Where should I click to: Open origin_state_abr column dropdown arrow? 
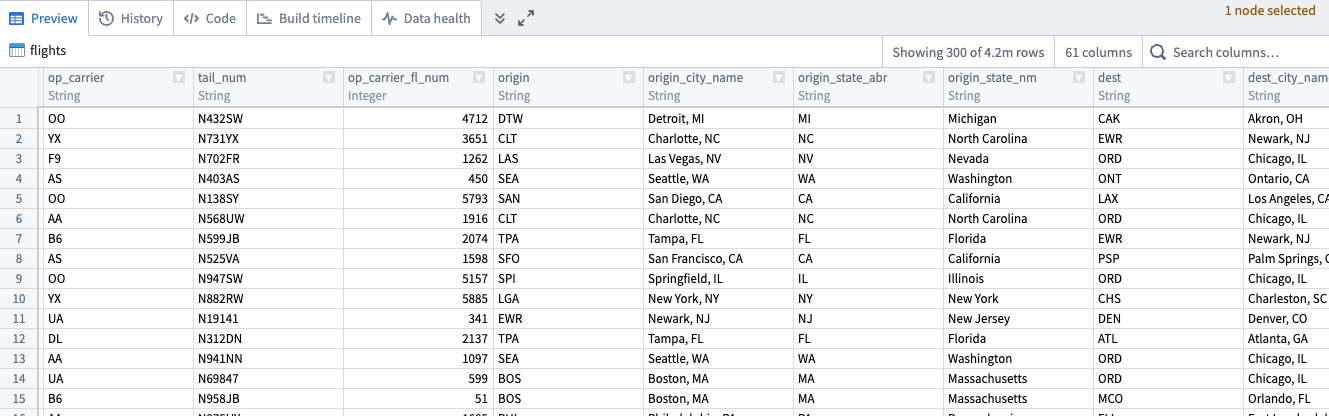(929, 77)
